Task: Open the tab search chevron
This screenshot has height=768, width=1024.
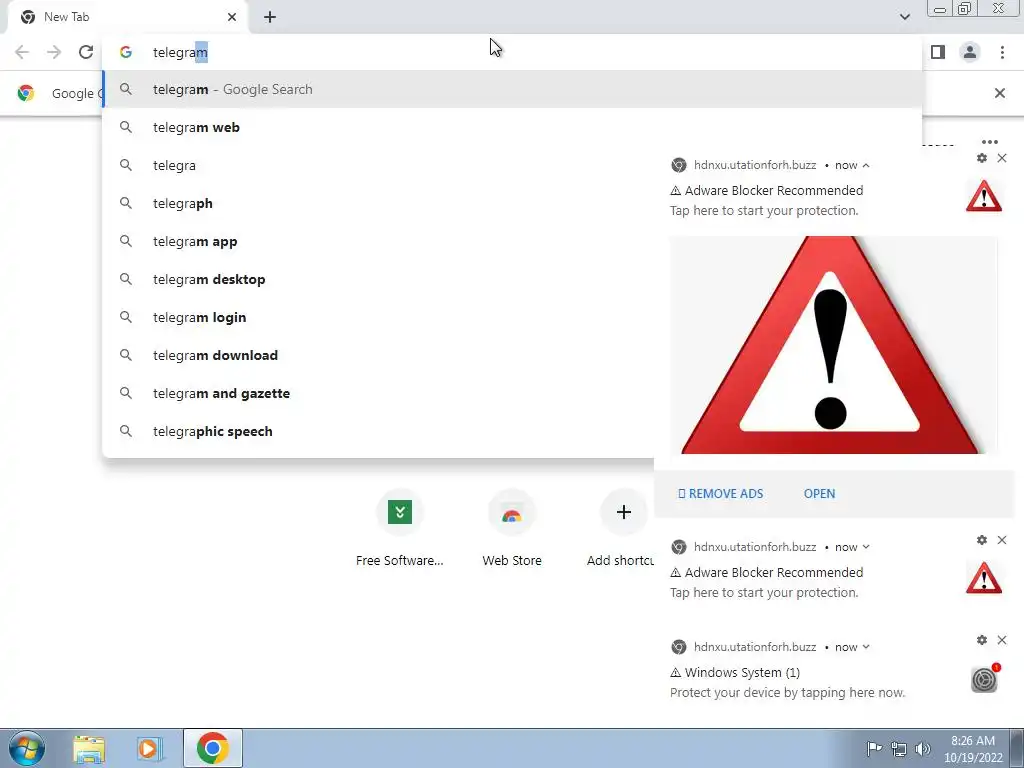Action: pyautogui.click(x=904, y=17)
